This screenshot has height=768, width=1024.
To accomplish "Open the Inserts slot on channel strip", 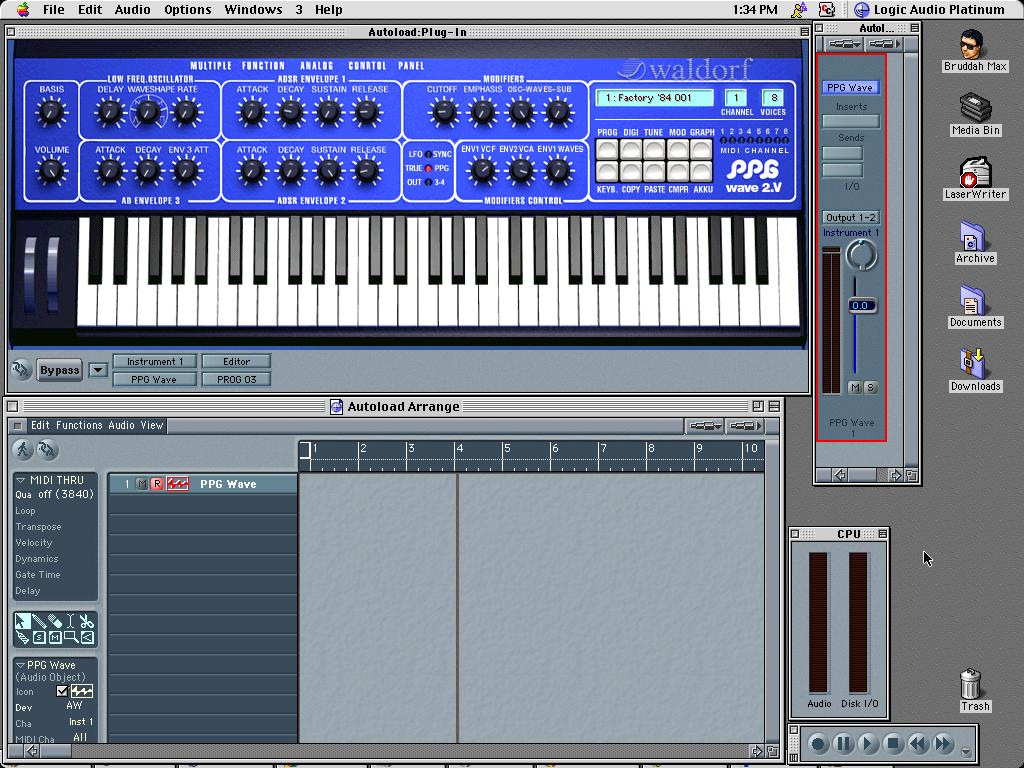I will point(851,121).
